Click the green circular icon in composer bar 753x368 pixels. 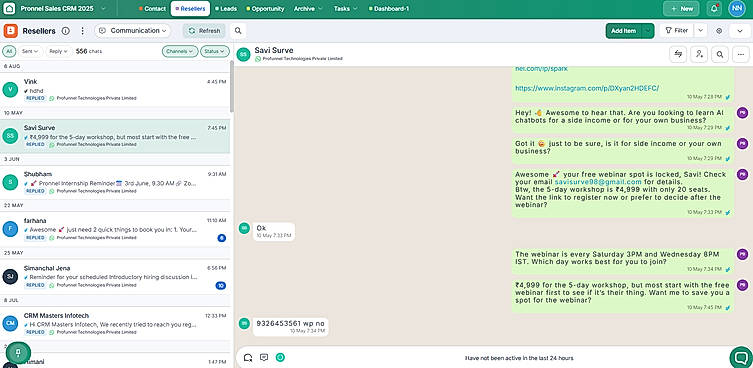point(280,357)
